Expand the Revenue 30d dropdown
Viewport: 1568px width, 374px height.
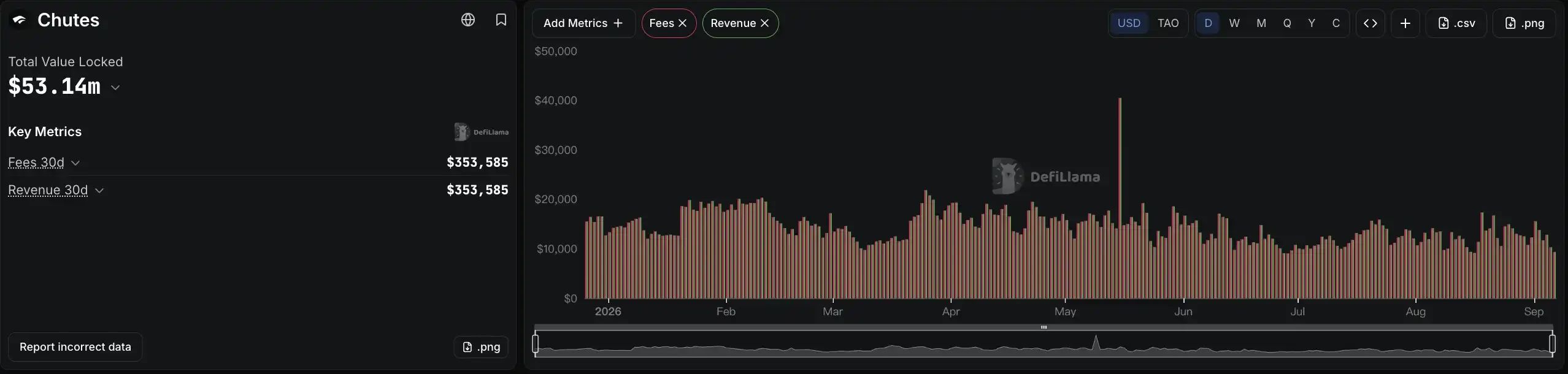click(99, 191)
